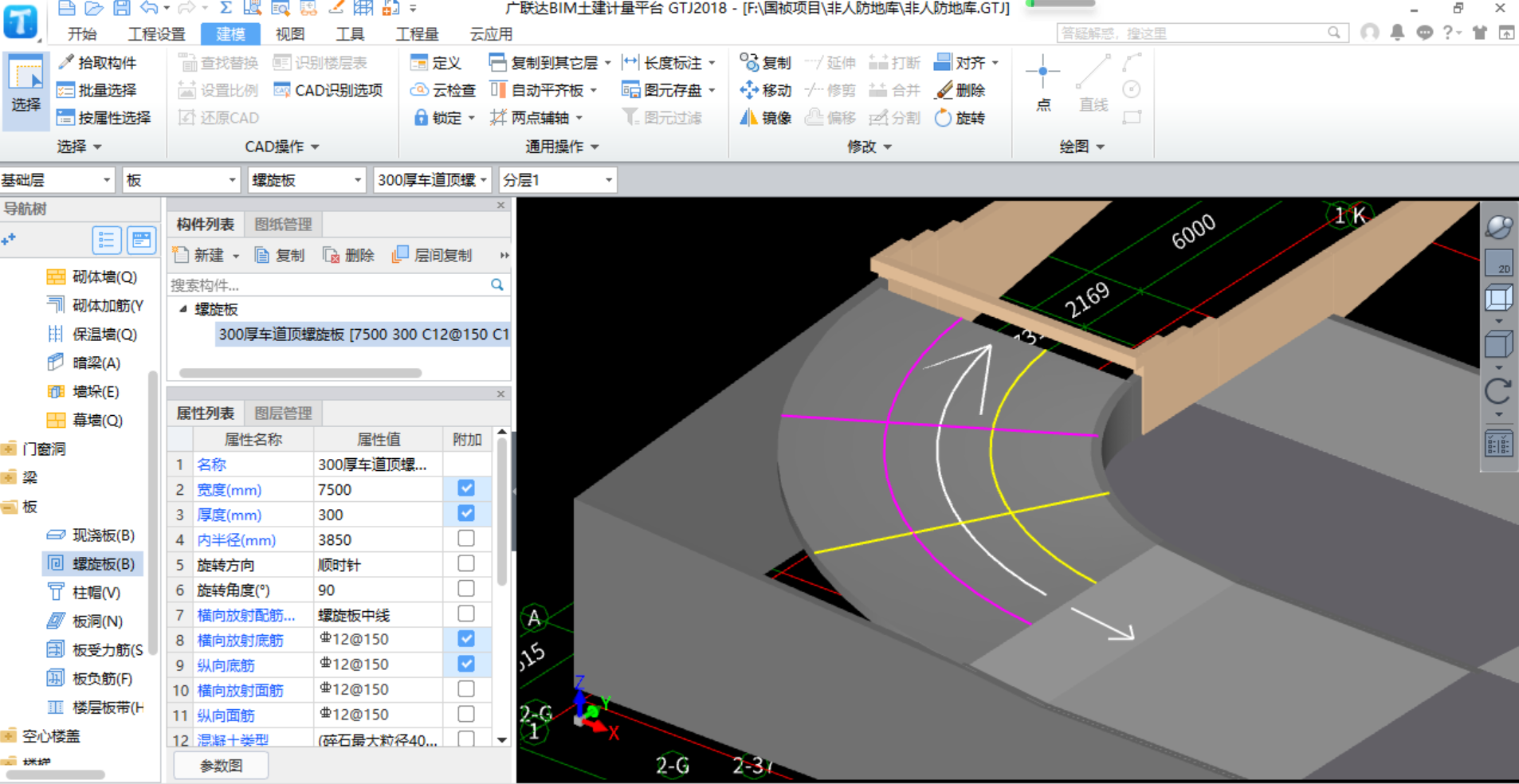1519x784 pixels.
Task: Check 附加 for 横向放射面筋 row
Action: point(466,688)
